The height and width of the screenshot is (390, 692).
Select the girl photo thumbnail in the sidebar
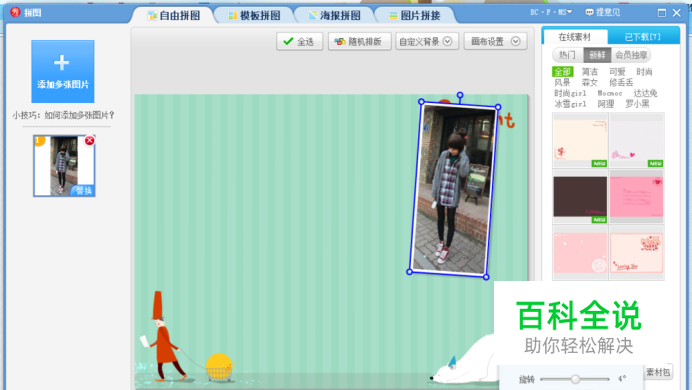click(x=64, y=166)
